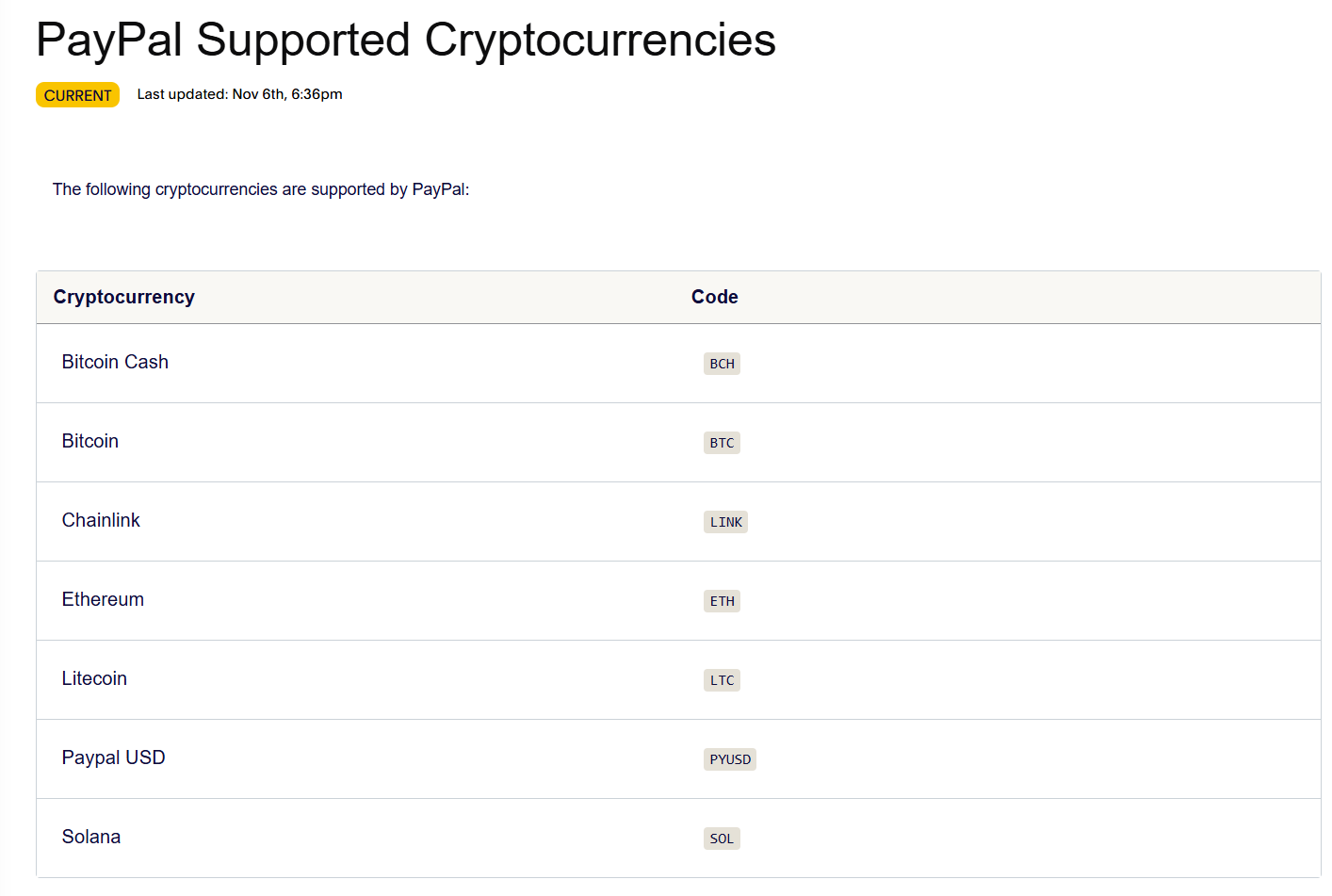The height and width of the screenshot is (896, 1332).
Task: Click the BTC code tag
Action: tap(722, 443)
